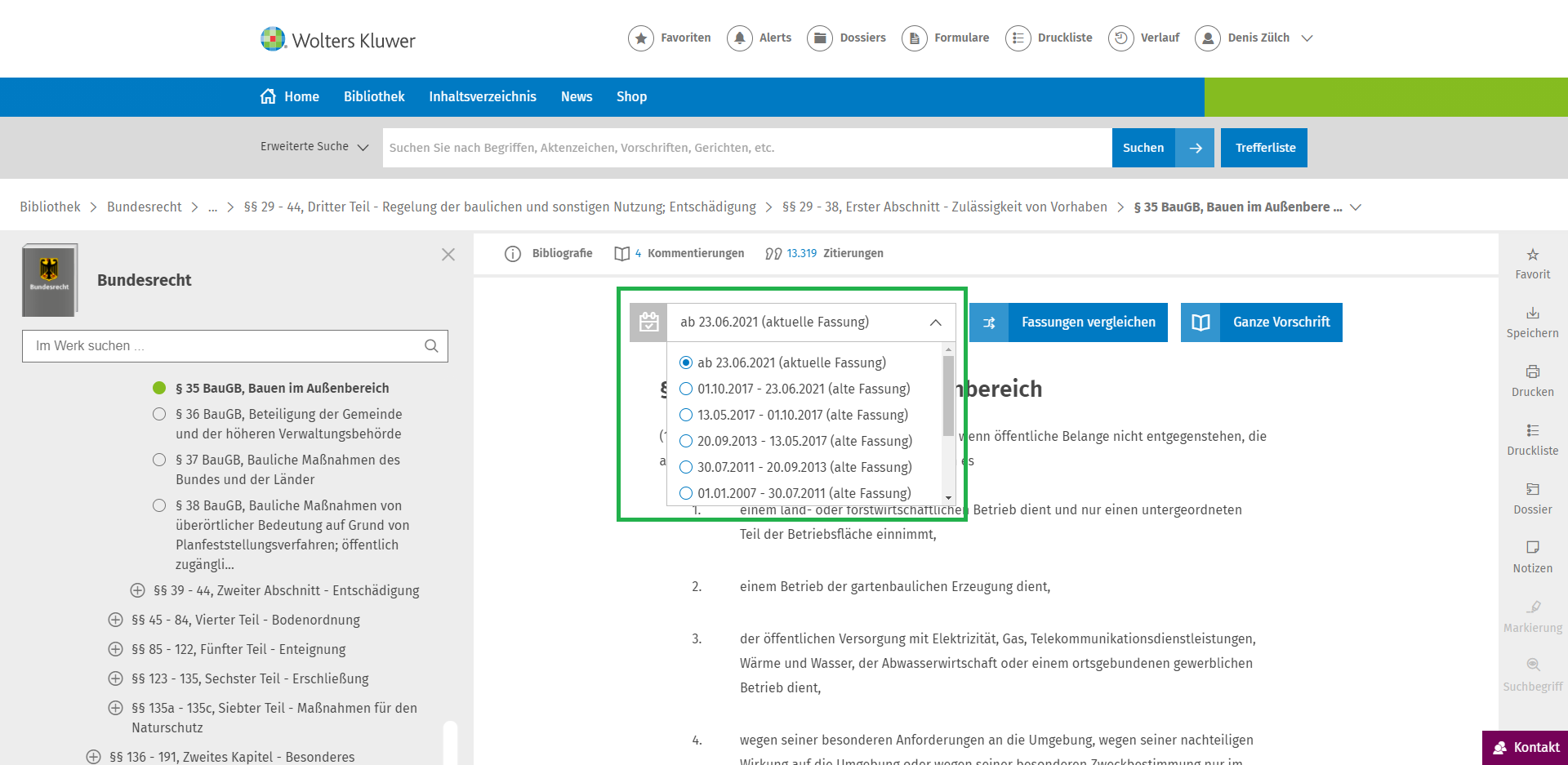Click the Ganze Vorschrift button
Image resolution: width=1568 pixels, height=765 pixels.
(1261, 322)
